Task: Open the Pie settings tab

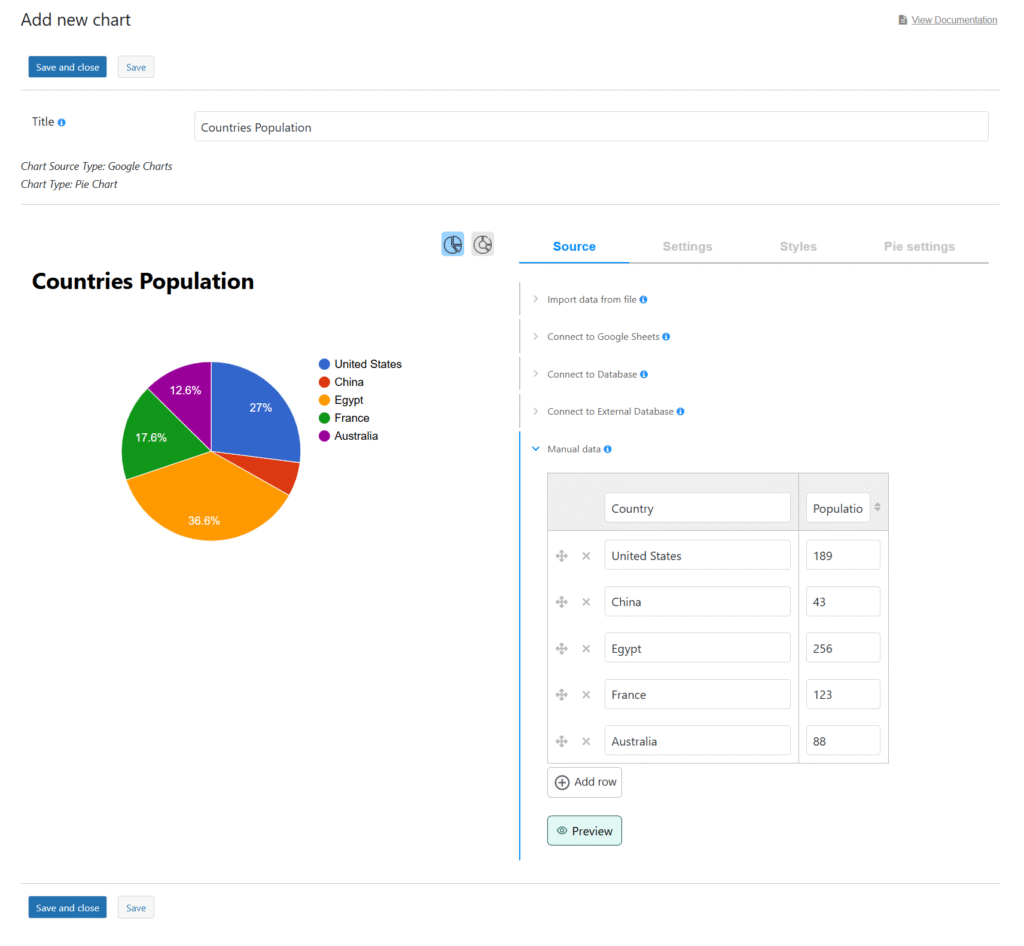Action: point(919,246)
